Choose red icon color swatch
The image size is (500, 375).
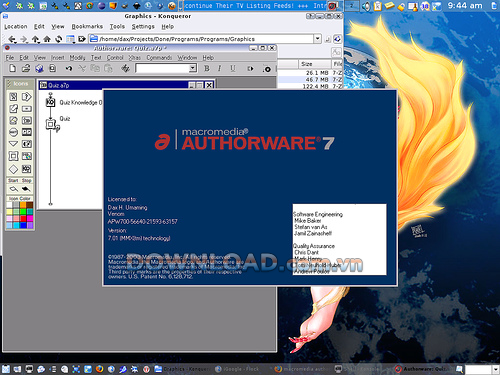coord(23,218)
